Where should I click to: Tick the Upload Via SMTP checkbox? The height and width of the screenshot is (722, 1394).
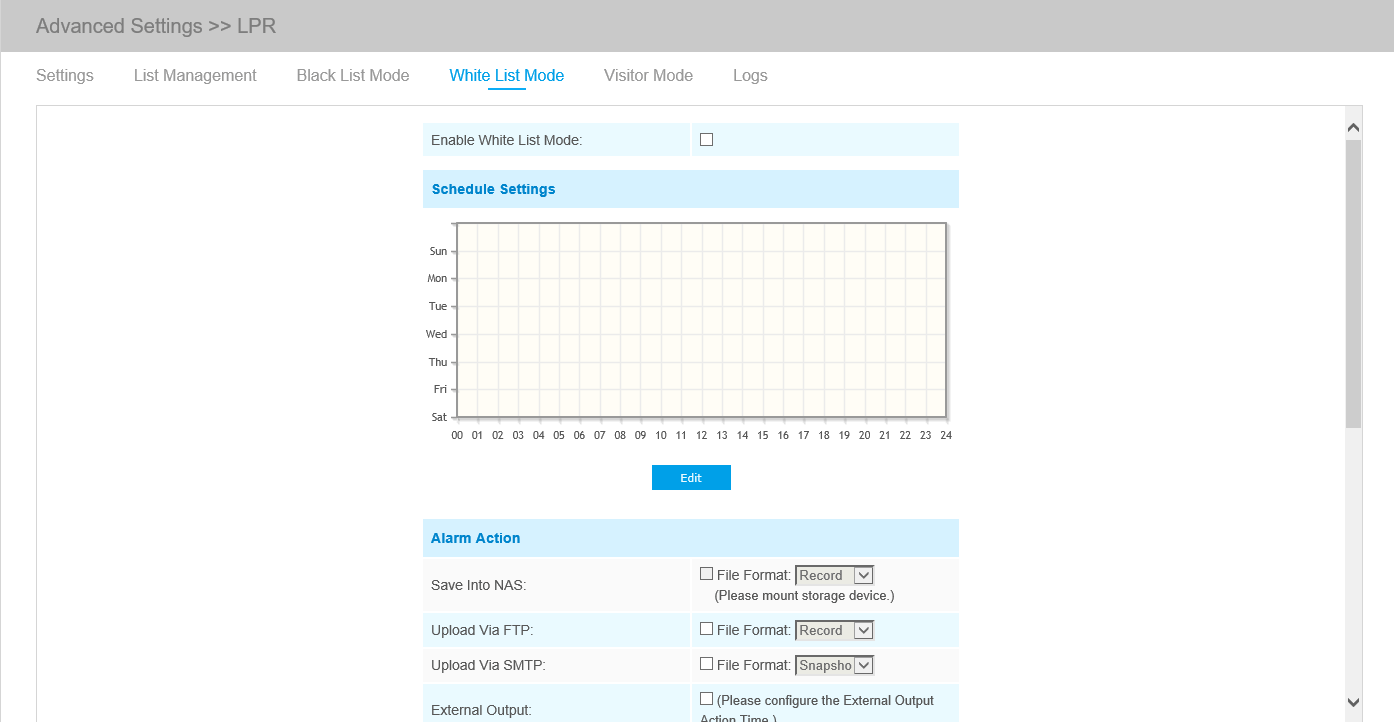click(x=706, y=664)
